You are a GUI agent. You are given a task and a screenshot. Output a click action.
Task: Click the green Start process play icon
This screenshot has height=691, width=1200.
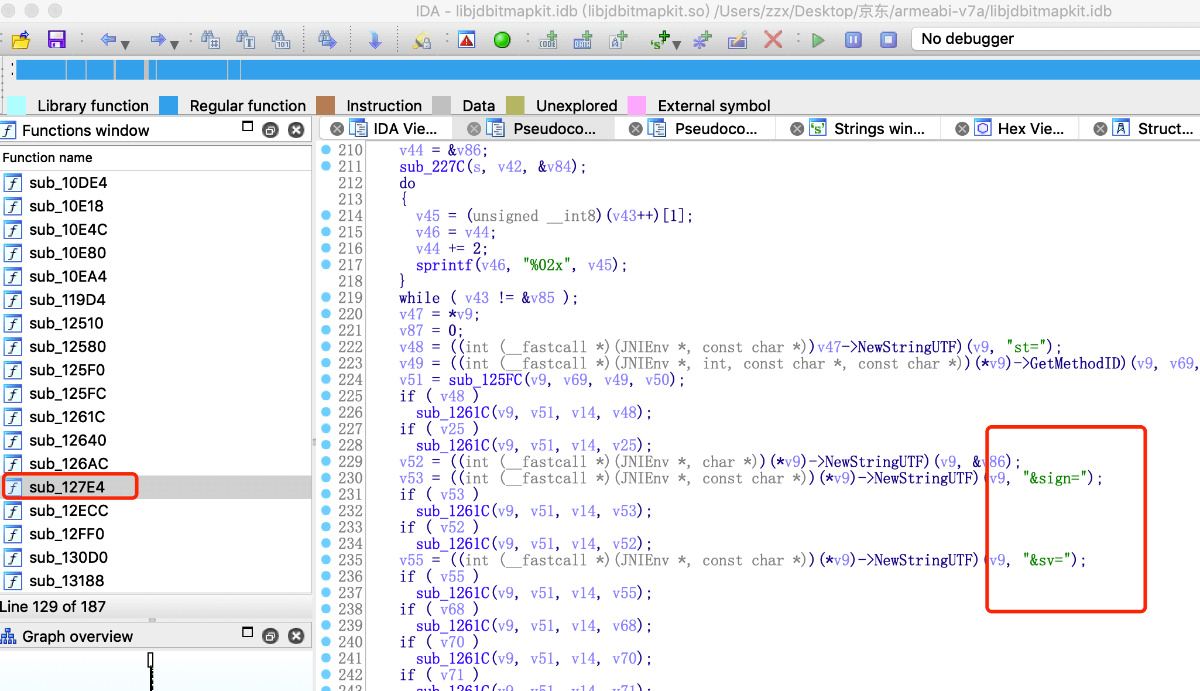click(818, 40)
